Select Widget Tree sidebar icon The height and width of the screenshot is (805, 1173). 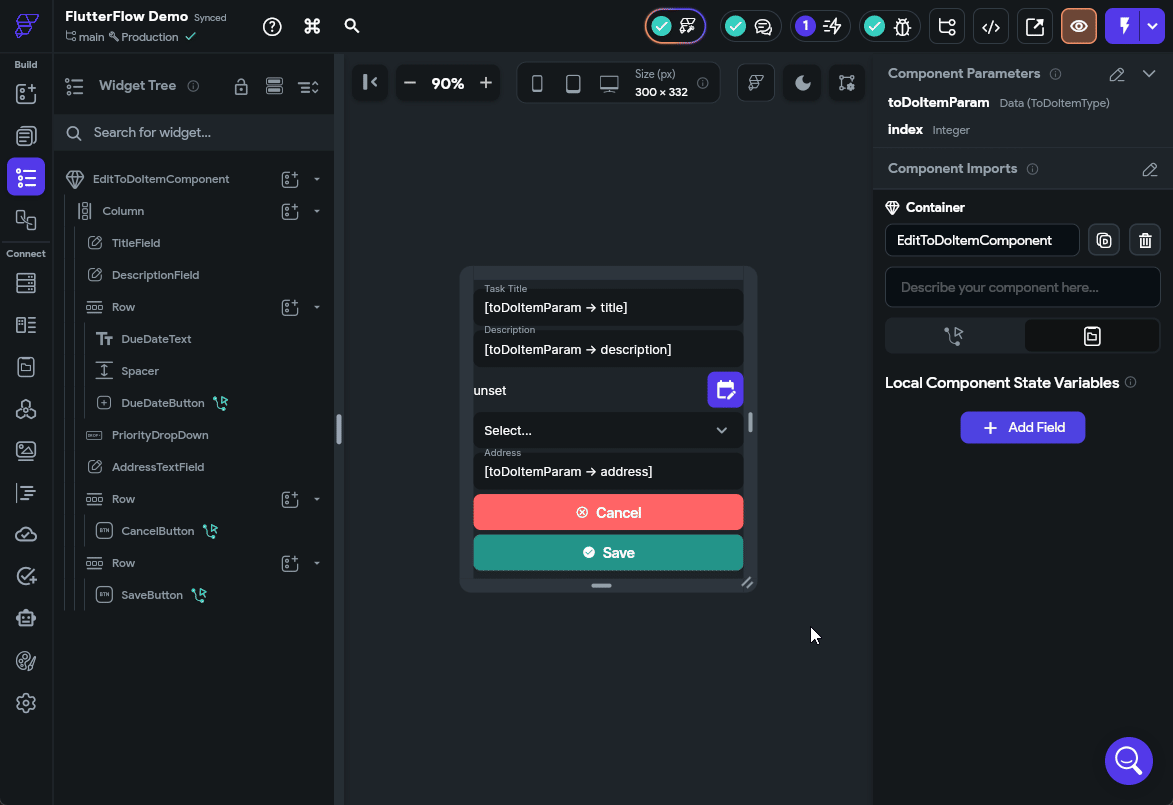(x=26, y=177)
